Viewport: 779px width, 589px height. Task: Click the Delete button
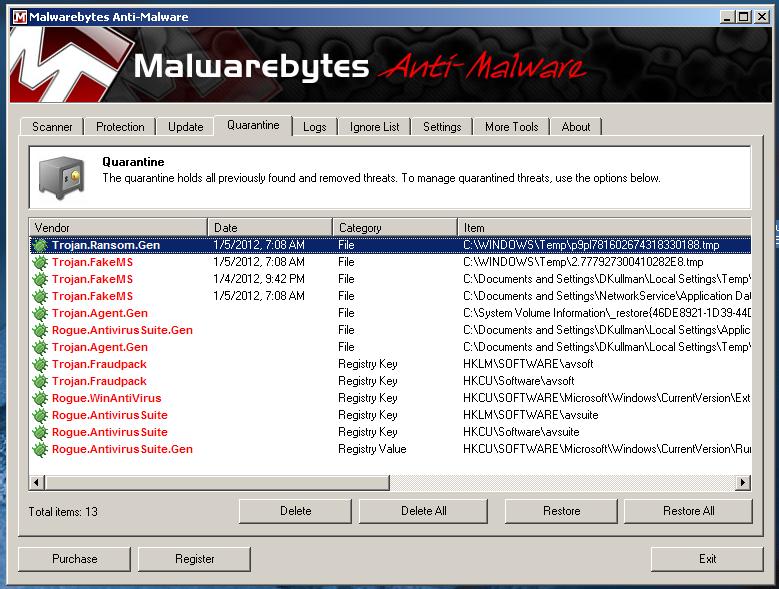(295, 511)
